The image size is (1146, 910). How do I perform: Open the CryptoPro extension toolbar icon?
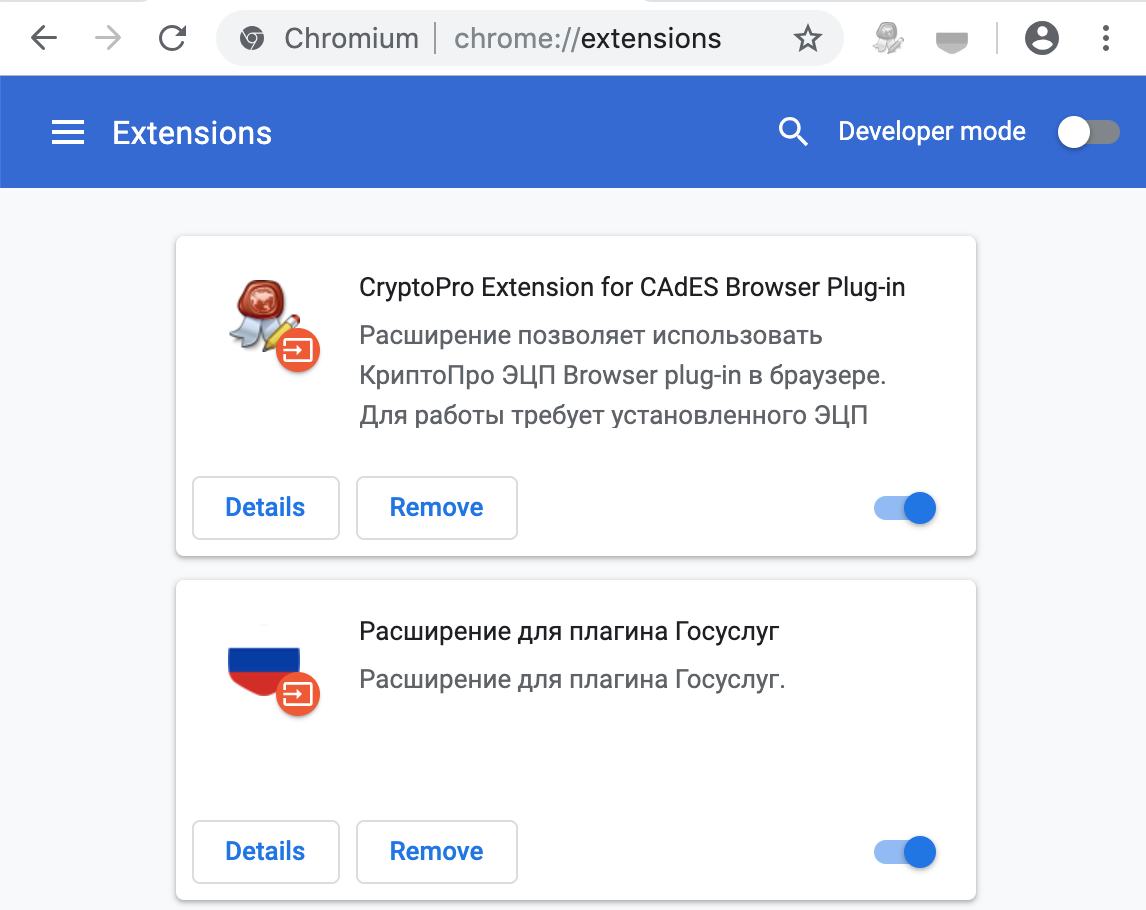(887, 39)
